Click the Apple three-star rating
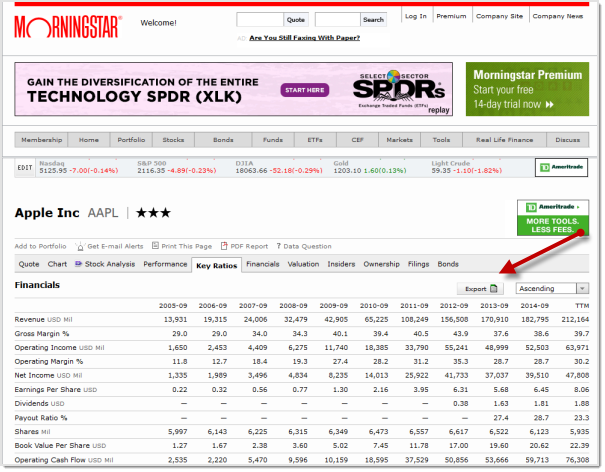Image resolution: width=605 pixels, height=472 pixels. point(153,213)
